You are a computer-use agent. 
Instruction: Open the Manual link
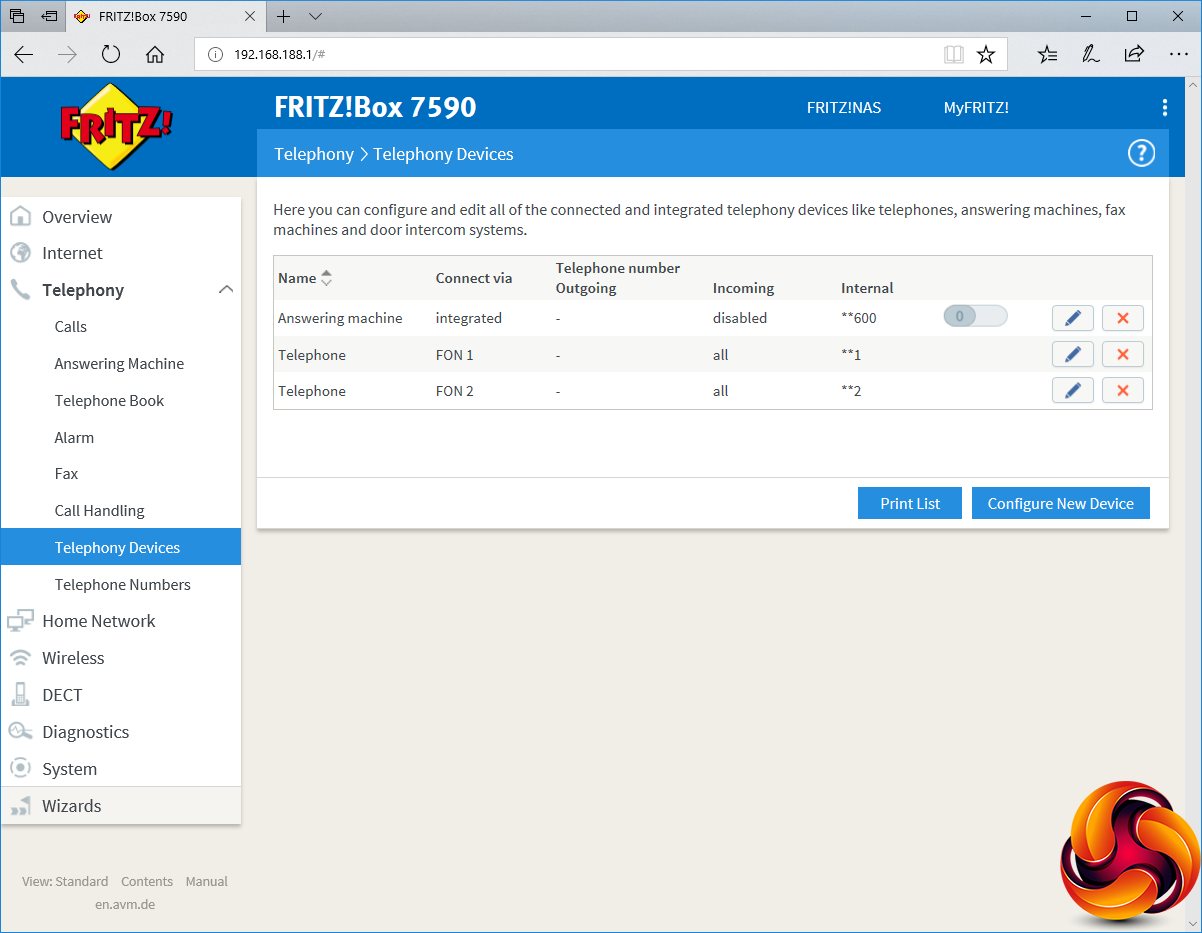click(x=207, y=881)
